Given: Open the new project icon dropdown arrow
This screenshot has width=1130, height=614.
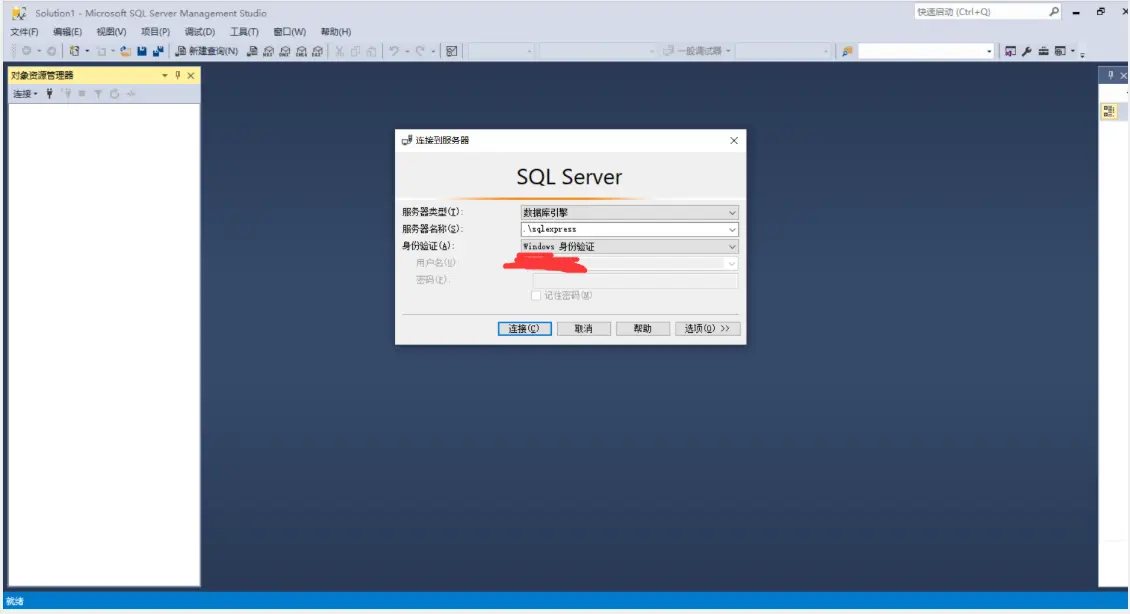Looking at the screenshot, I should coord(87,51).
